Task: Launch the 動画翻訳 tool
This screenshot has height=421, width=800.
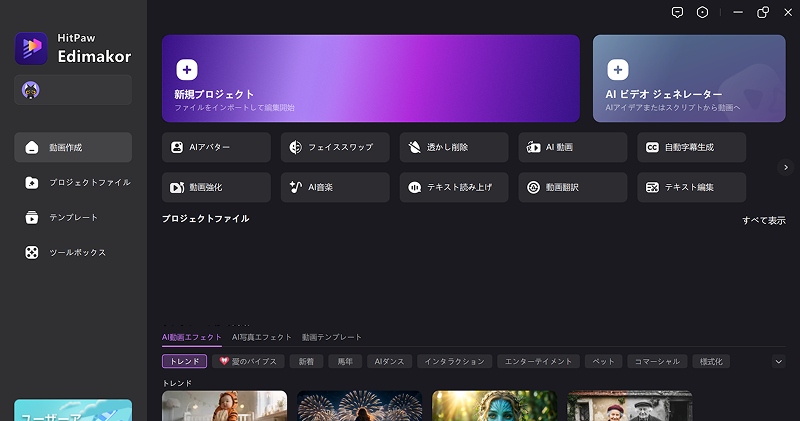Action: click(x=573, y=187)
